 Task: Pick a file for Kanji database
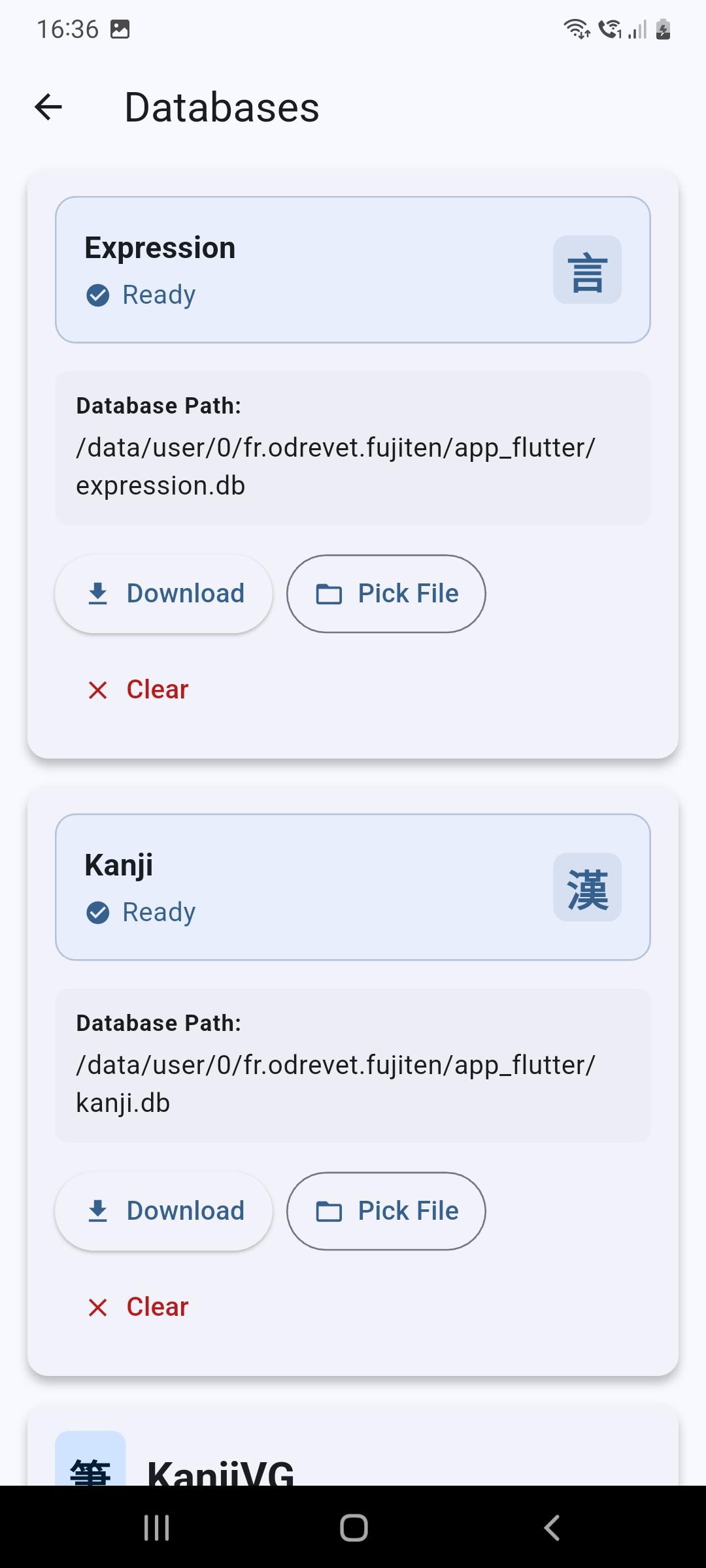pos(386,1211)
